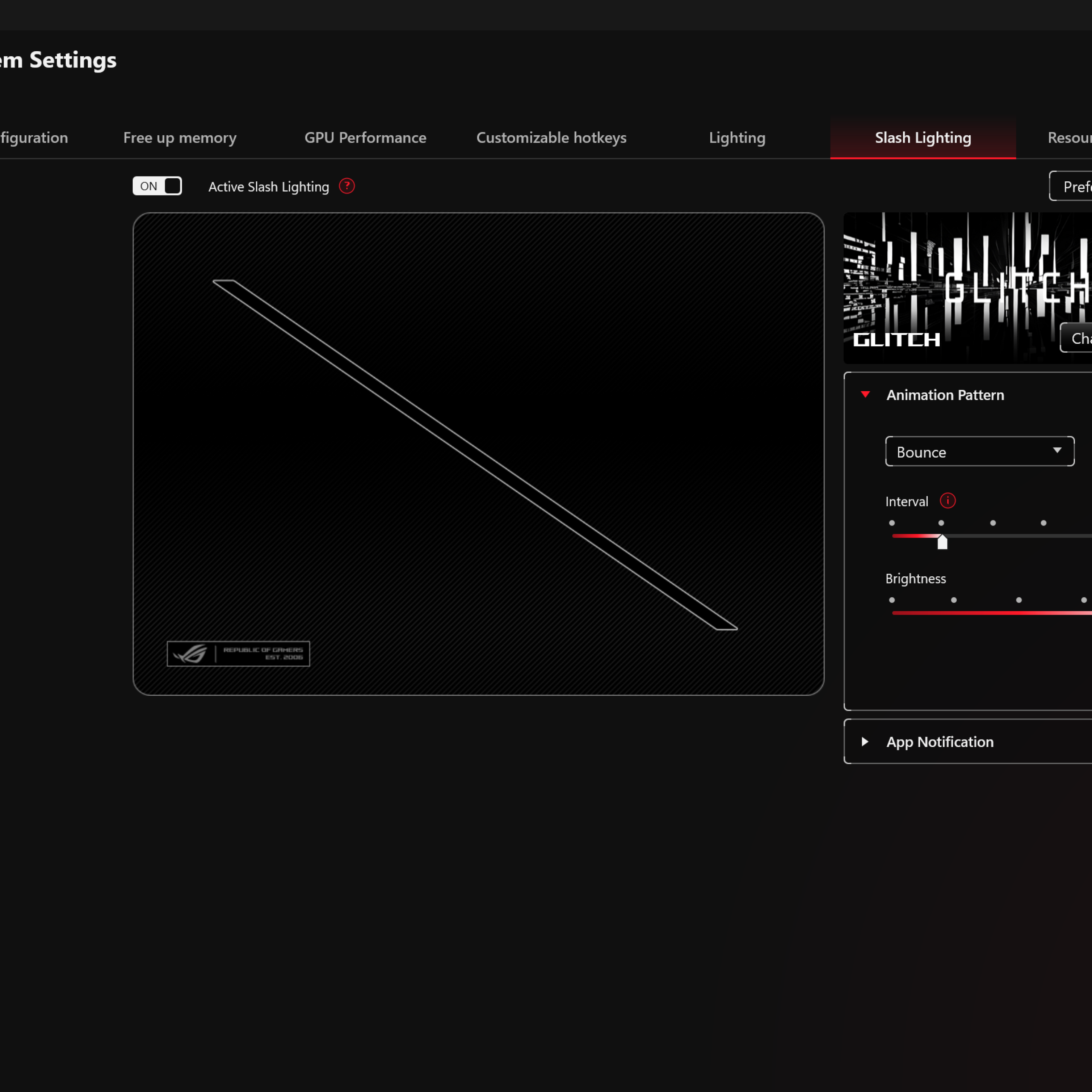Click the Preferences button at top right

[1074, 186]
